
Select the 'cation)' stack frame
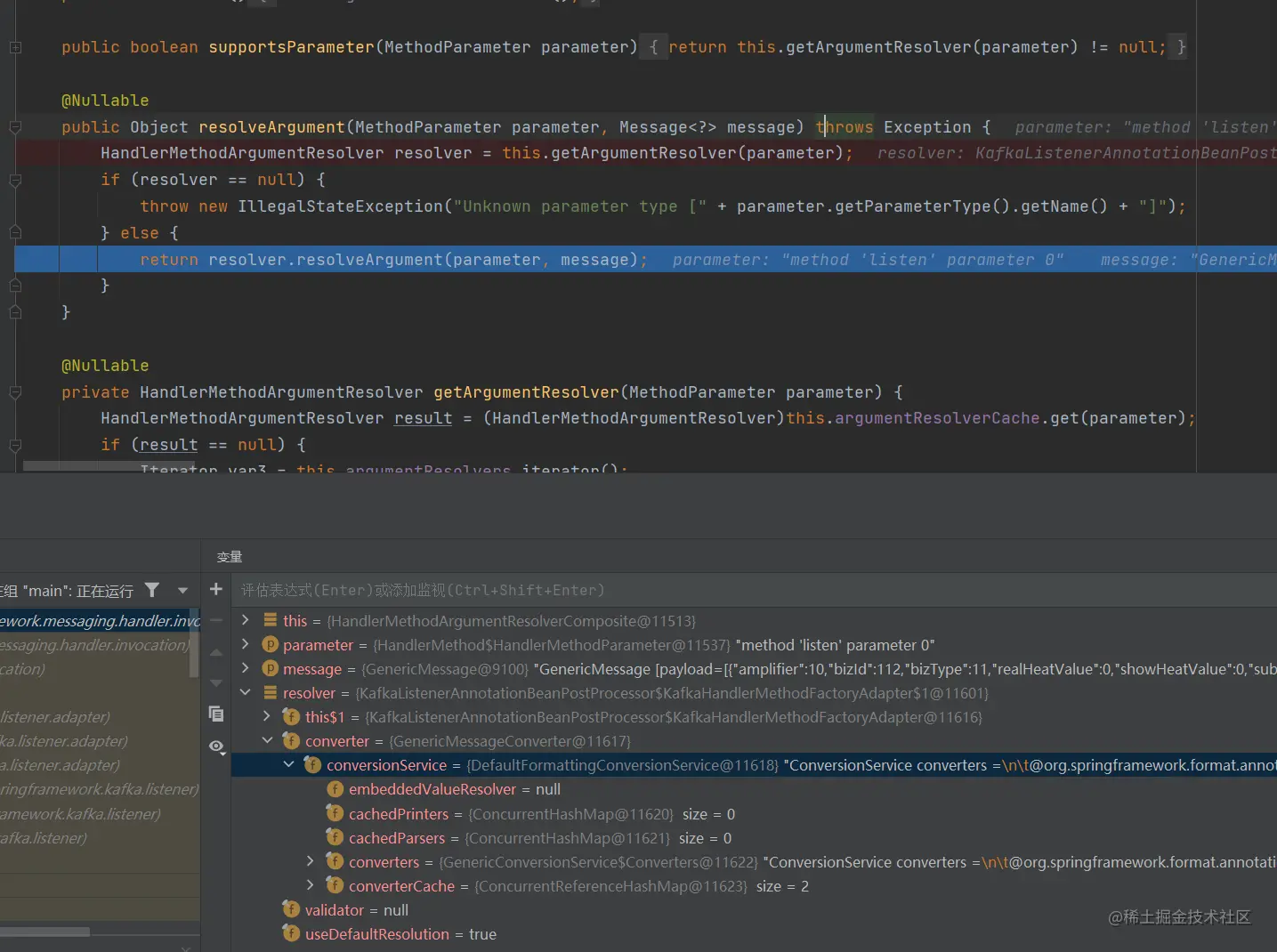pyautogui.click(x=100, y=668)
